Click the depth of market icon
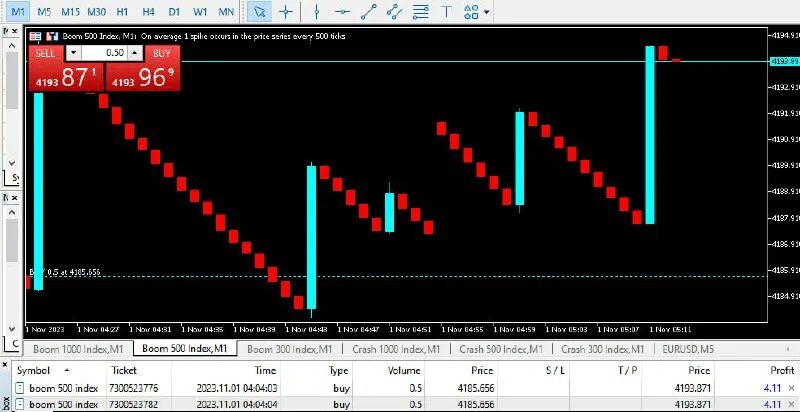800x412 pixels. [52, 36]
